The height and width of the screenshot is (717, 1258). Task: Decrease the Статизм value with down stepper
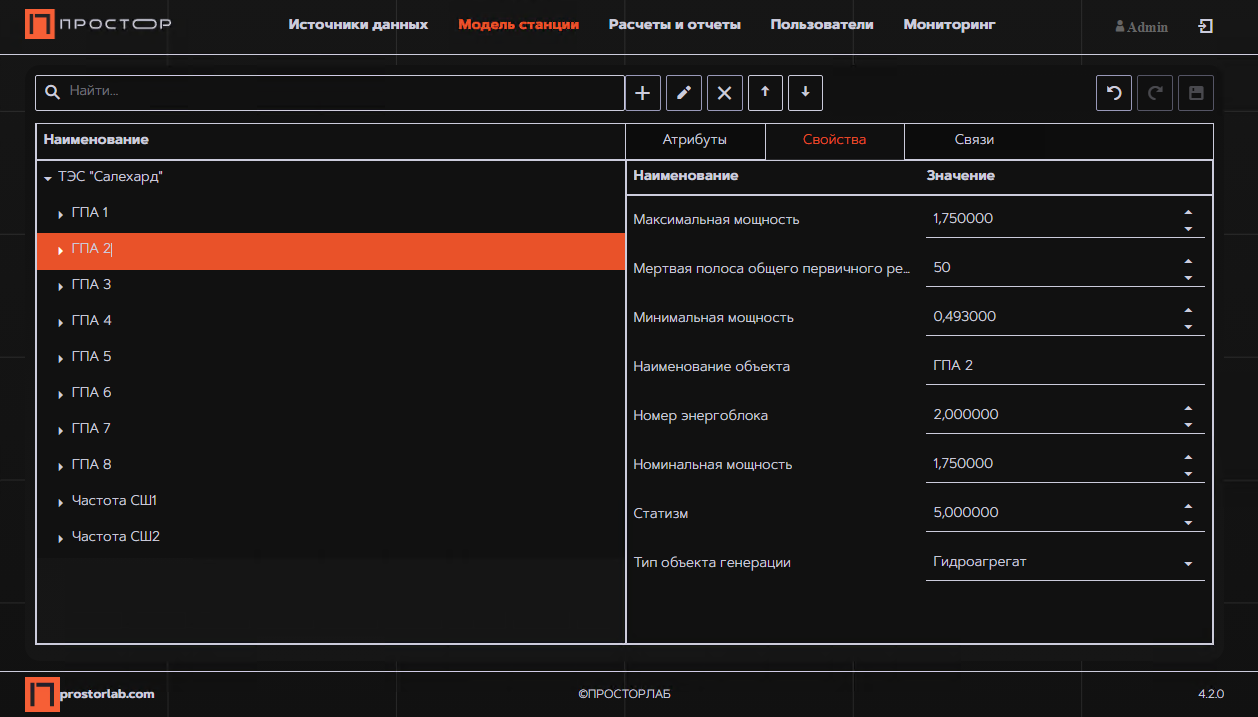(1188, 523)
